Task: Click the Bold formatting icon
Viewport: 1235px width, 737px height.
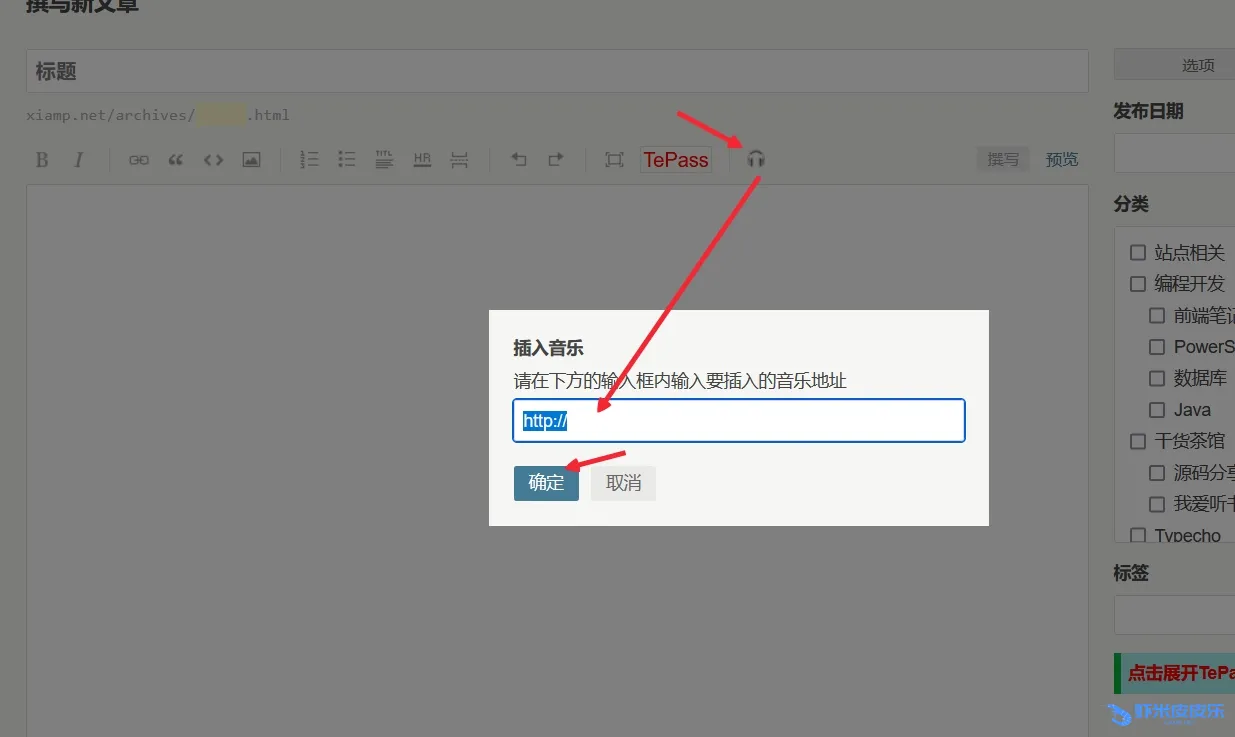Action: (42, 160)
